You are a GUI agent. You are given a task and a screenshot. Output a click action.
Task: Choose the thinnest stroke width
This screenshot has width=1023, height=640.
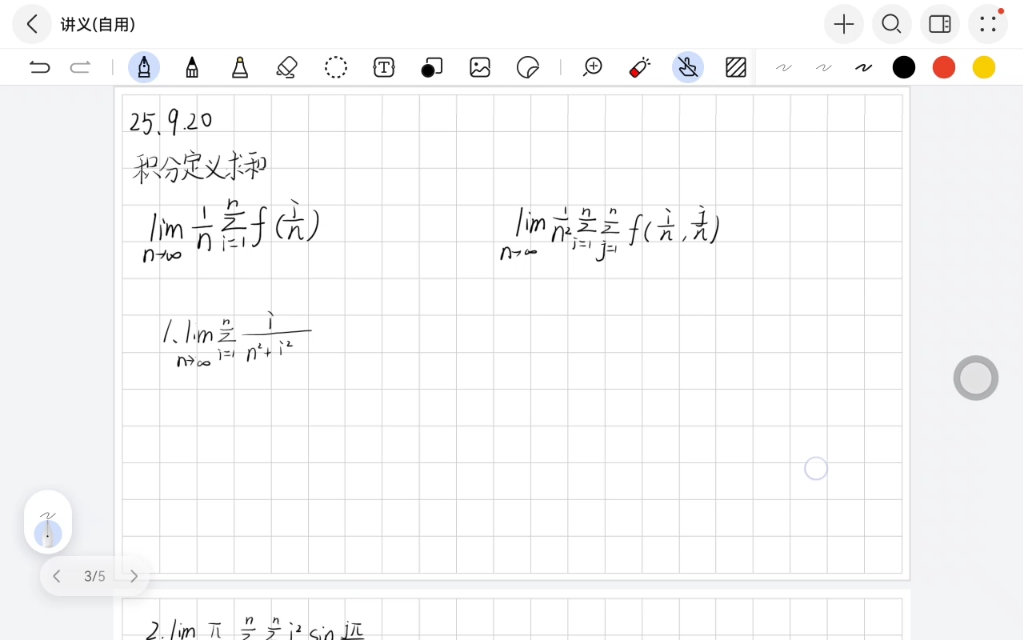pyautogui.click(x=784, y=67)
